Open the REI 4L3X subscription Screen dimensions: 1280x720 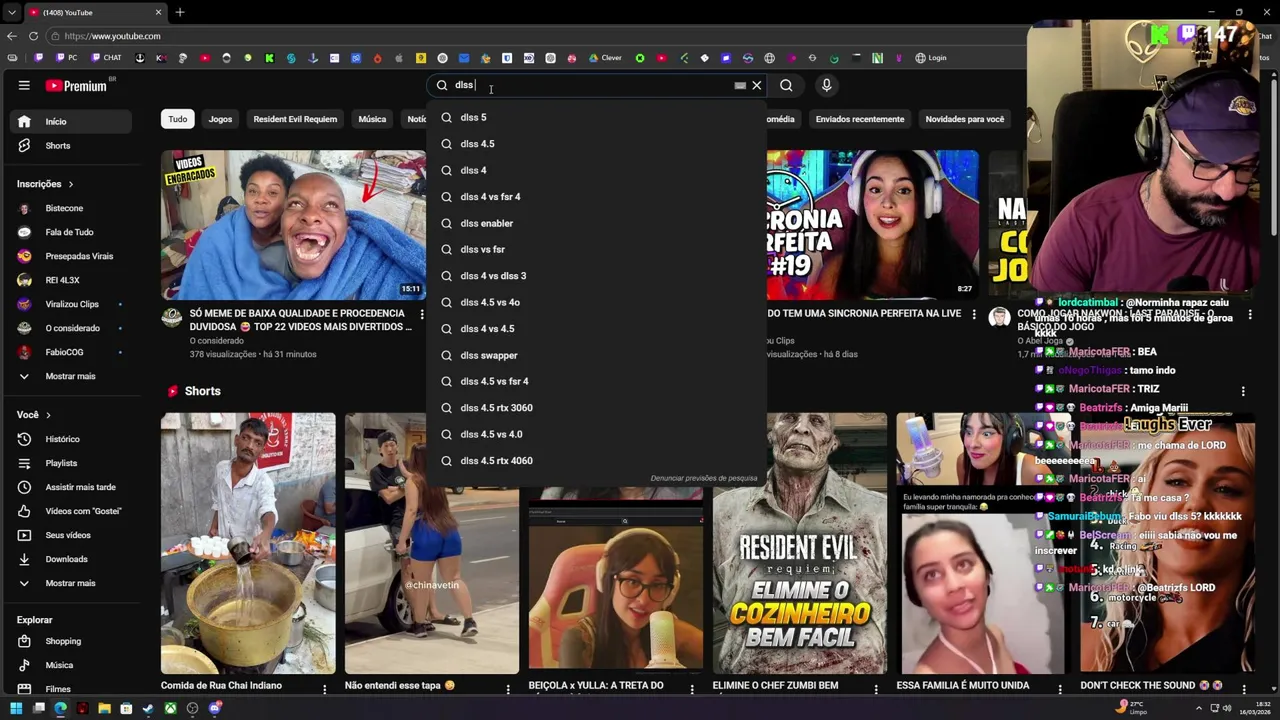(x=70, y=280)
